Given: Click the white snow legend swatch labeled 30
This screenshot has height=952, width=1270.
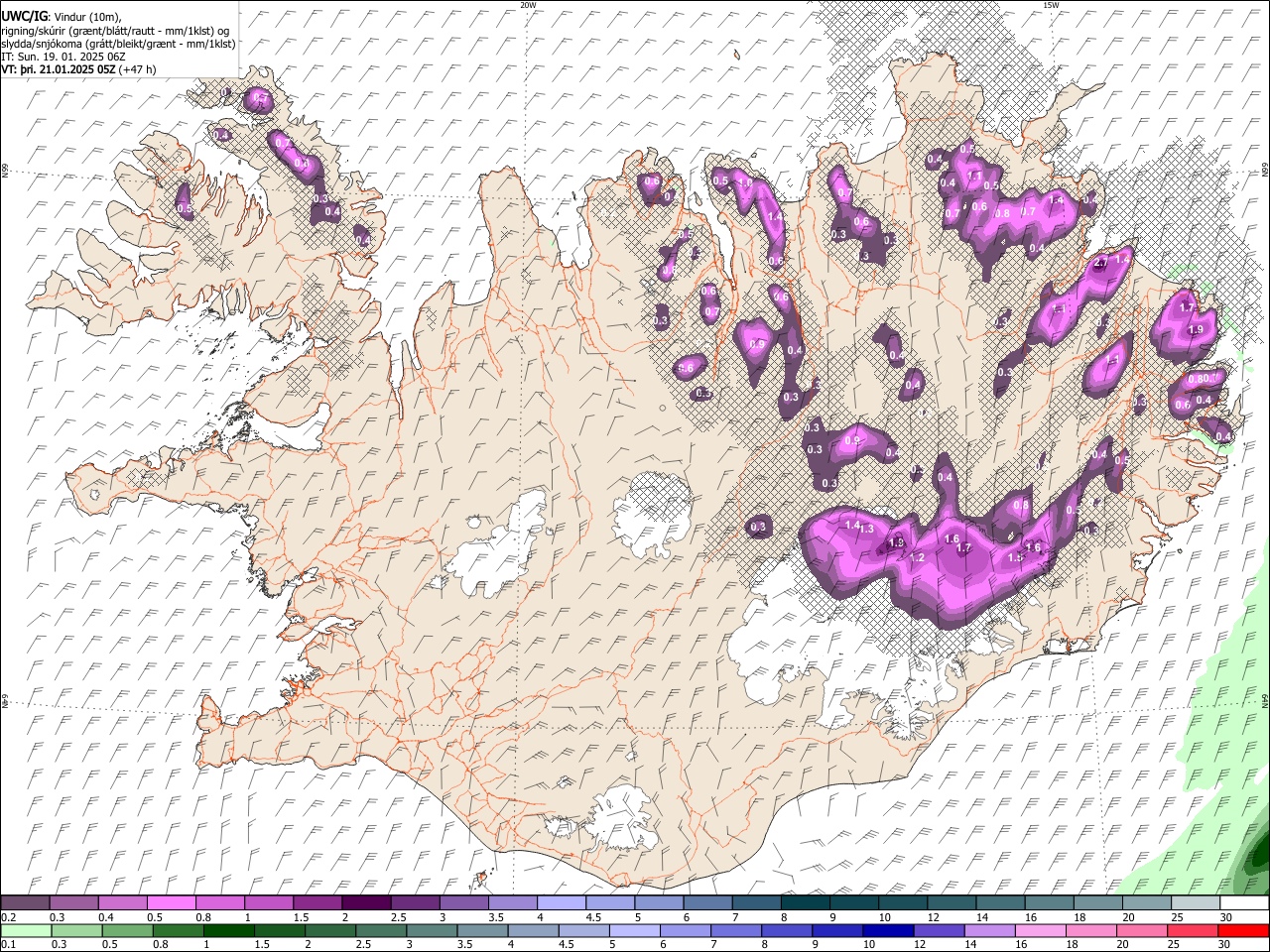Looking at the screenshot, I should pyautogui.click(x=1244, y=903).
